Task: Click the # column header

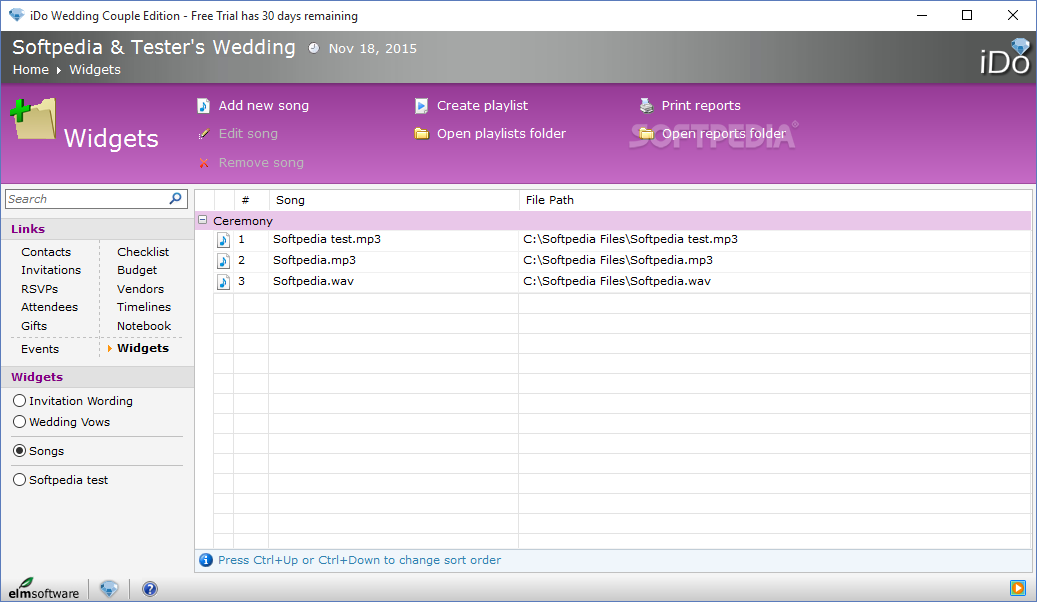Action: 251,200
